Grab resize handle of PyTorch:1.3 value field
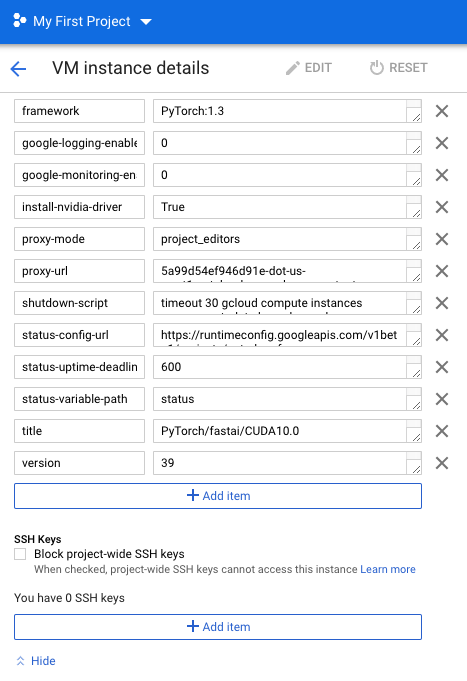Image resolution: width=467 pixels, height=681 pixels. [x=416, y=117]
